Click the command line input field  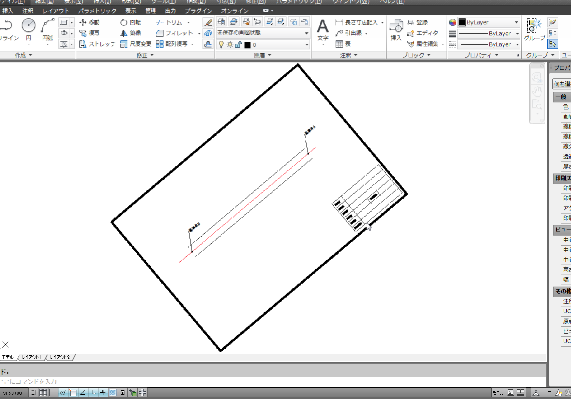(x=273, y=382)
